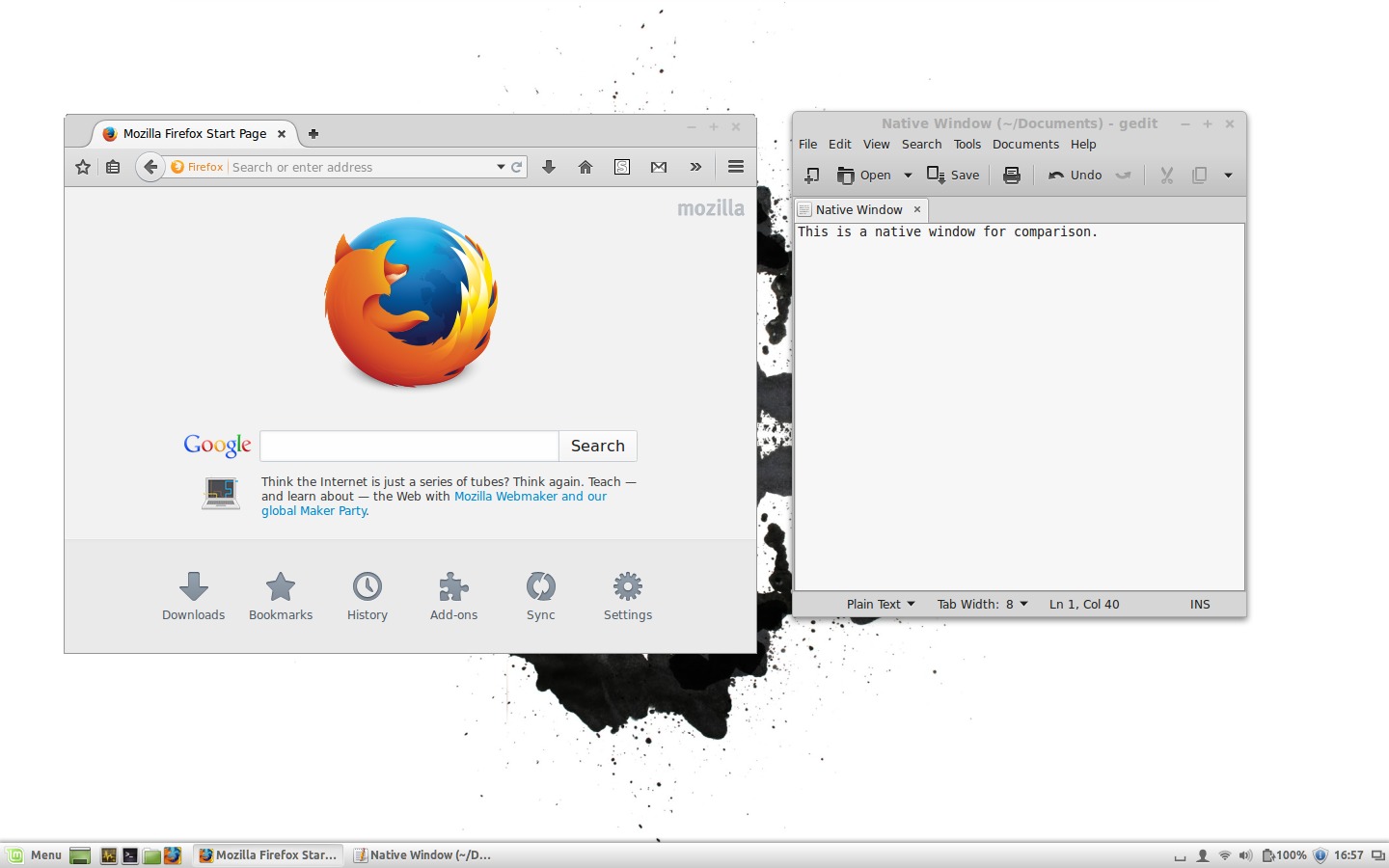The width and height of the screenshot is (1389, 868).
Task: Select the Mozilla Firefox Start Page tab
Action: coord(193,134)
